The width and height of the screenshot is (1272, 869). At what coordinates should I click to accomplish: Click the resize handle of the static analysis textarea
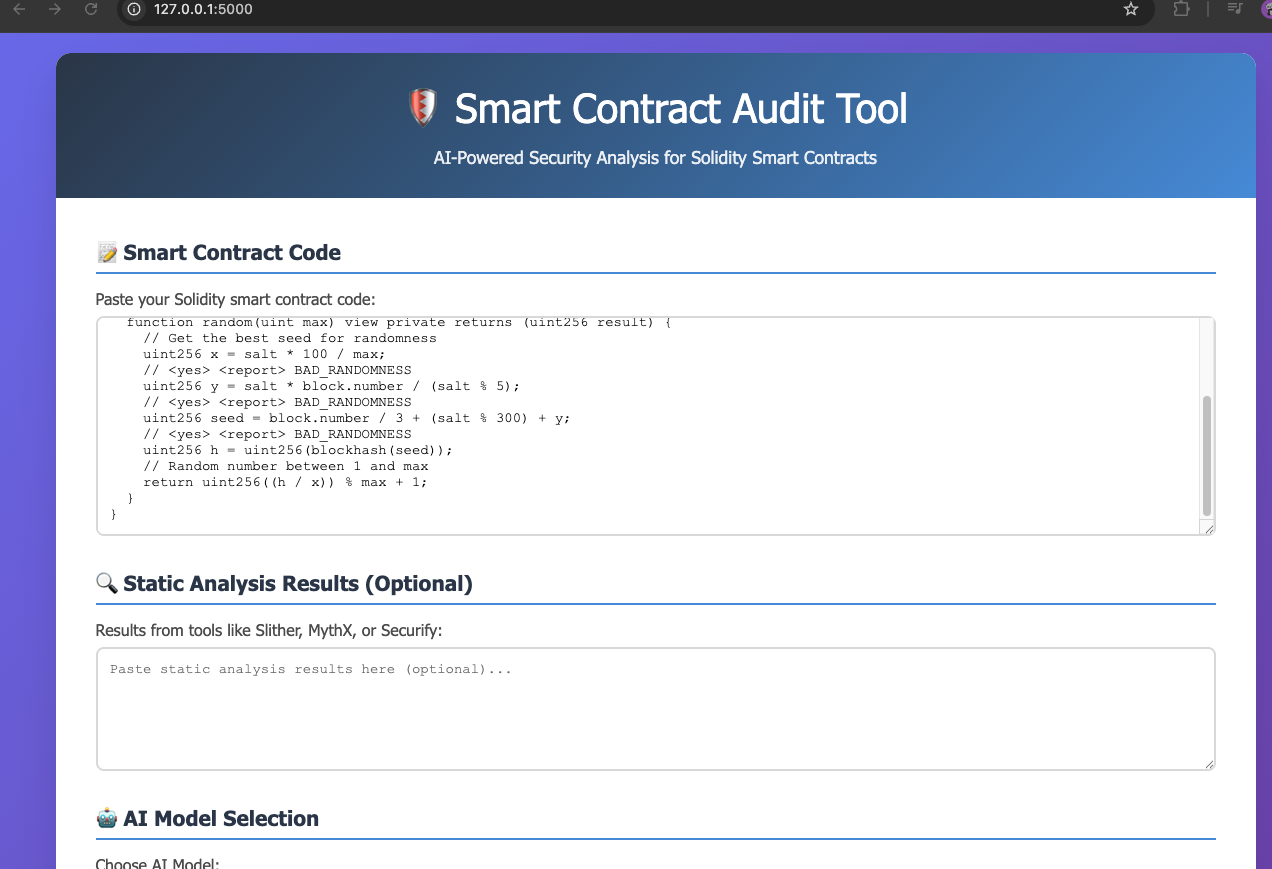tap(1209, 764)
